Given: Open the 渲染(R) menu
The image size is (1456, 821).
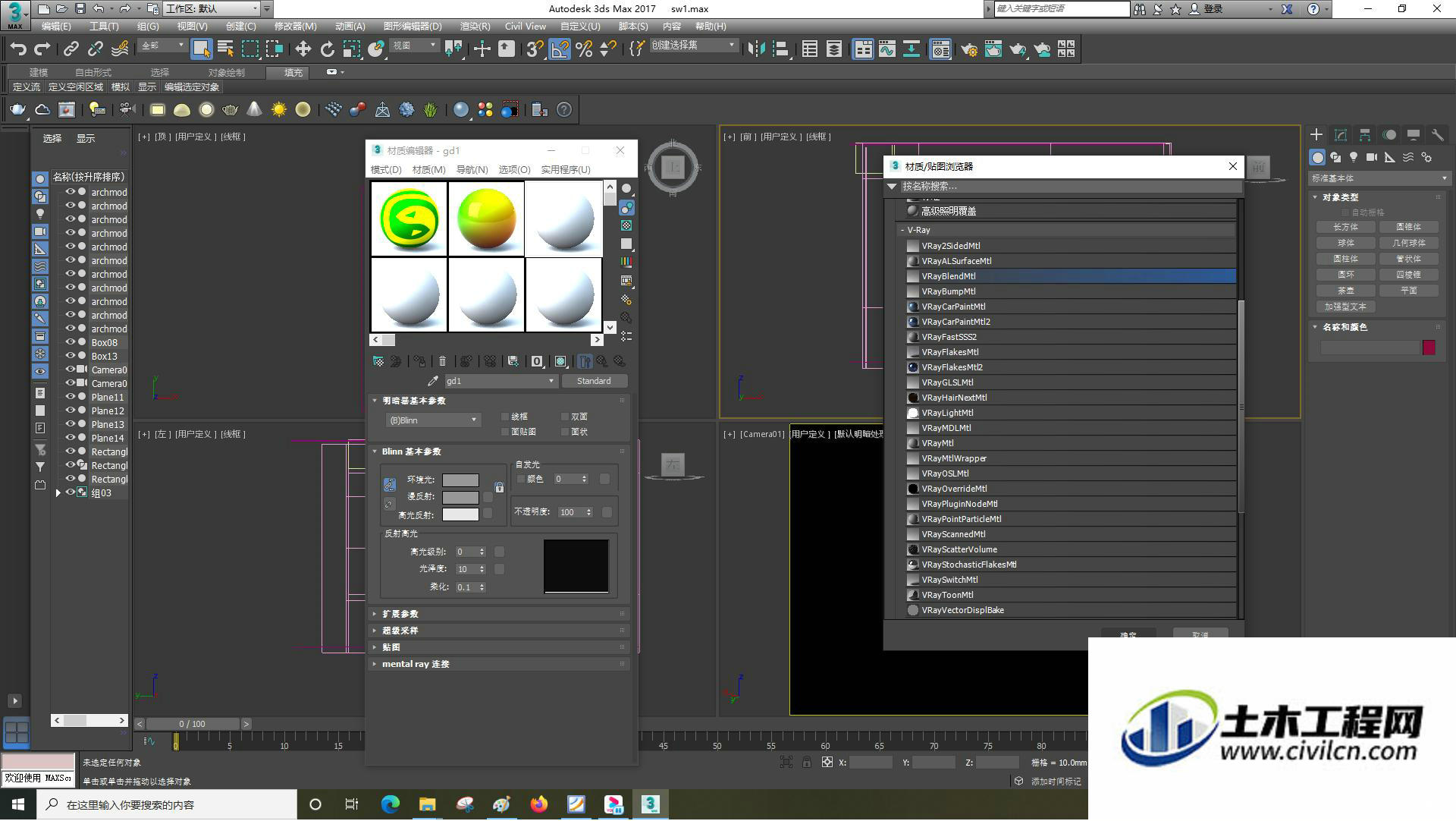Looking at the screenshot, I should pyautogui.click(x=475, y=26).
